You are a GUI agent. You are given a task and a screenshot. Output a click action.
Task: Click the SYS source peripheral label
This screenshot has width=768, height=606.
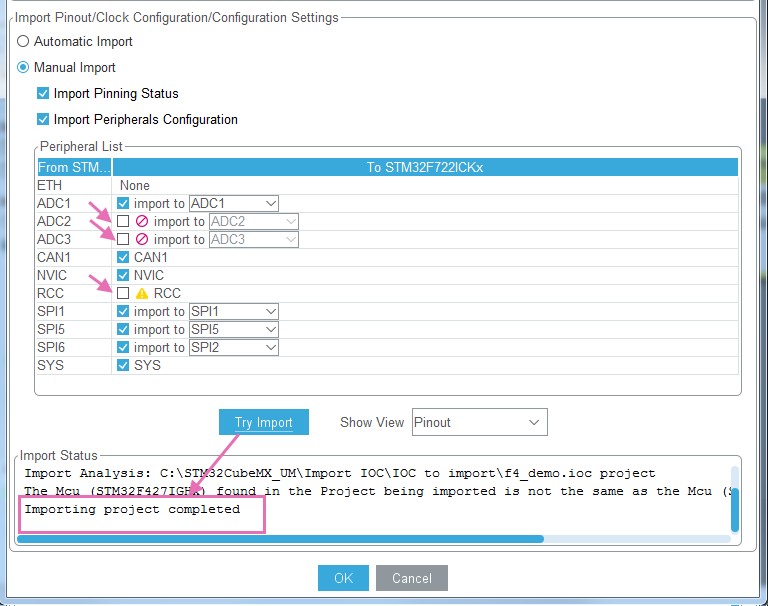pos(50,365)
